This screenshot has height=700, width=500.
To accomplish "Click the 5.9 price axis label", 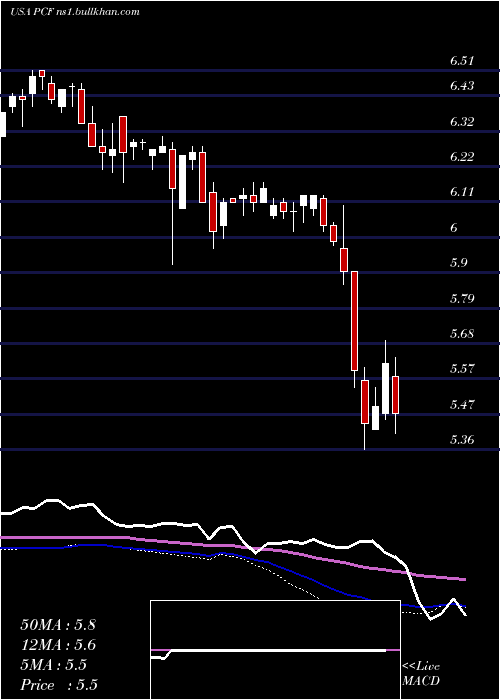I will pyautogui.click(x=458, y=262).
